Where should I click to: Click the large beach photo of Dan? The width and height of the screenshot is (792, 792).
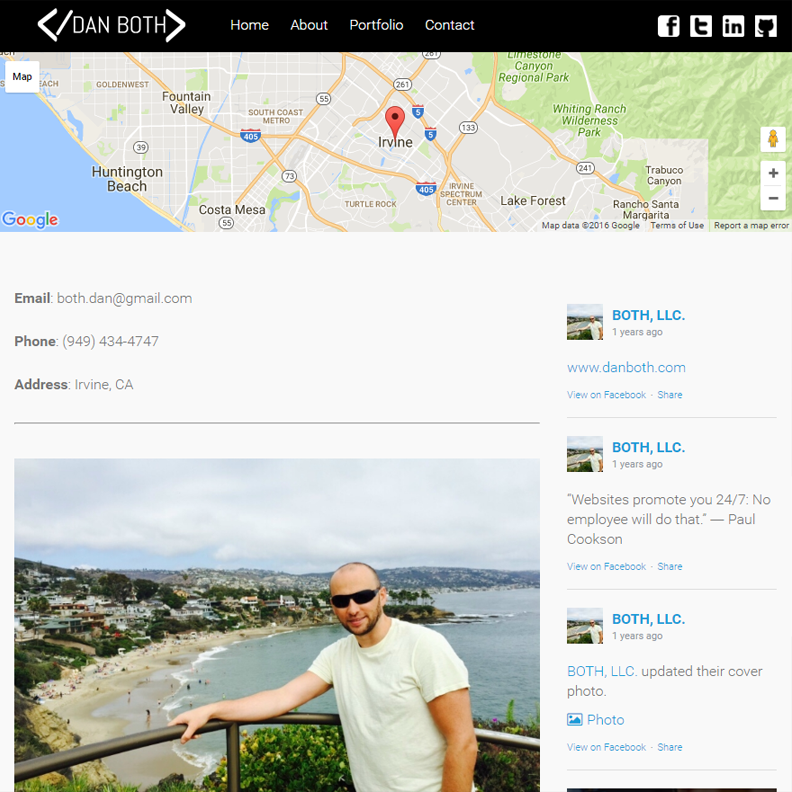pos(277,625)
